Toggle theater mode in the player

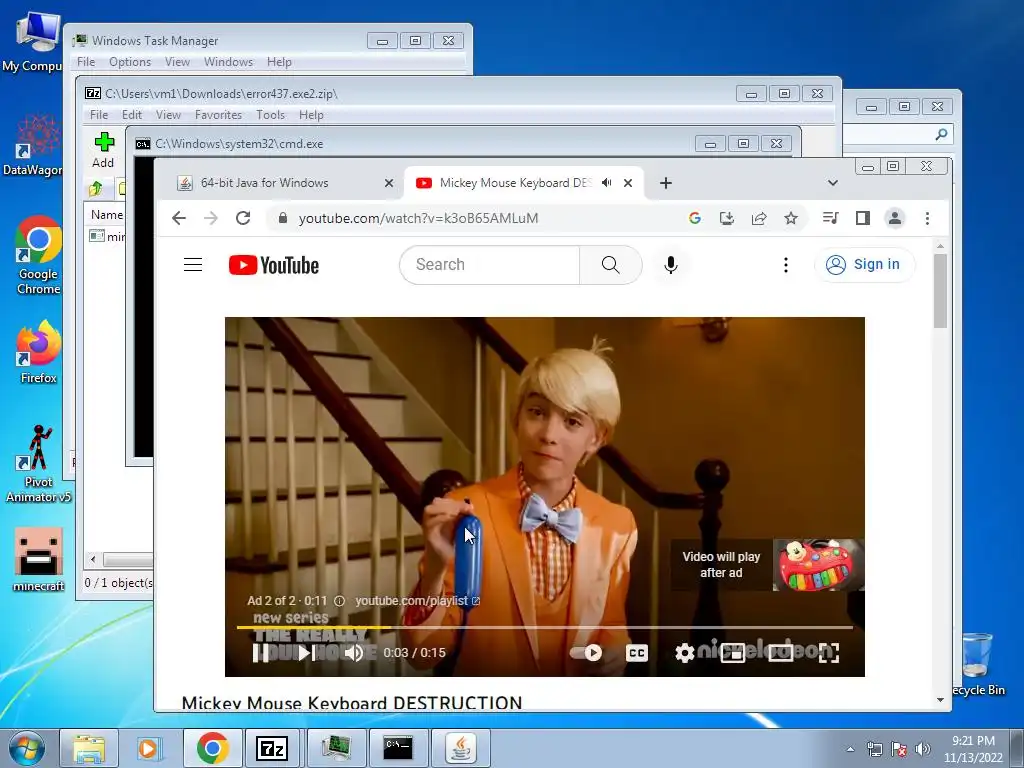coord(780,652)
